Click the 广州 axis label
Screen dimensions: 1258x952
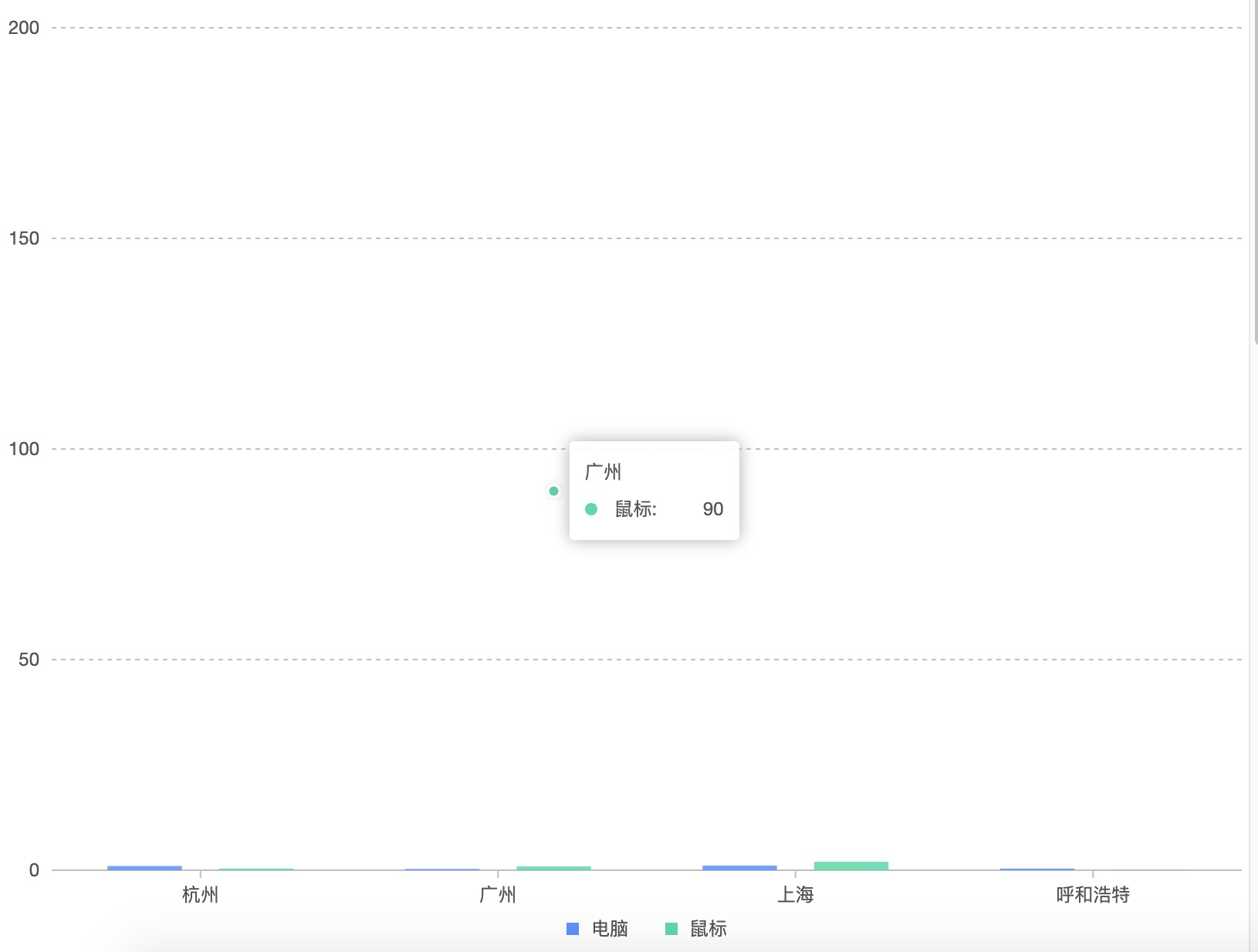click(x=498, y=895)
